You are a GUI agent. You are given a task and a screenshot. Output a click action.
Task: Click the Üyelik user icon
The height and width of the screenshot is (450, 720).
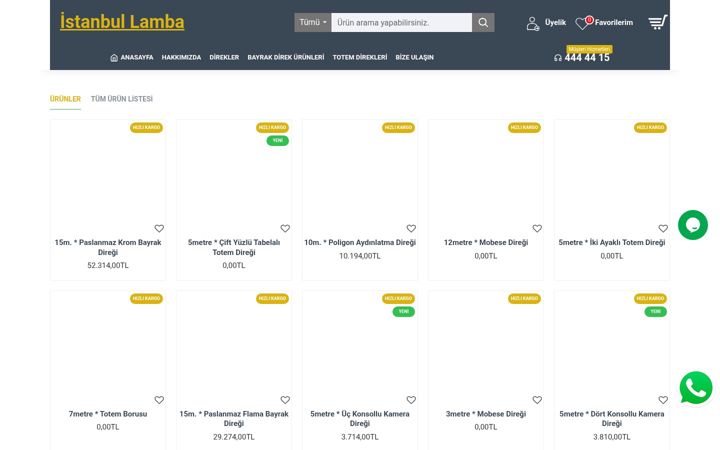pos(533,23)
